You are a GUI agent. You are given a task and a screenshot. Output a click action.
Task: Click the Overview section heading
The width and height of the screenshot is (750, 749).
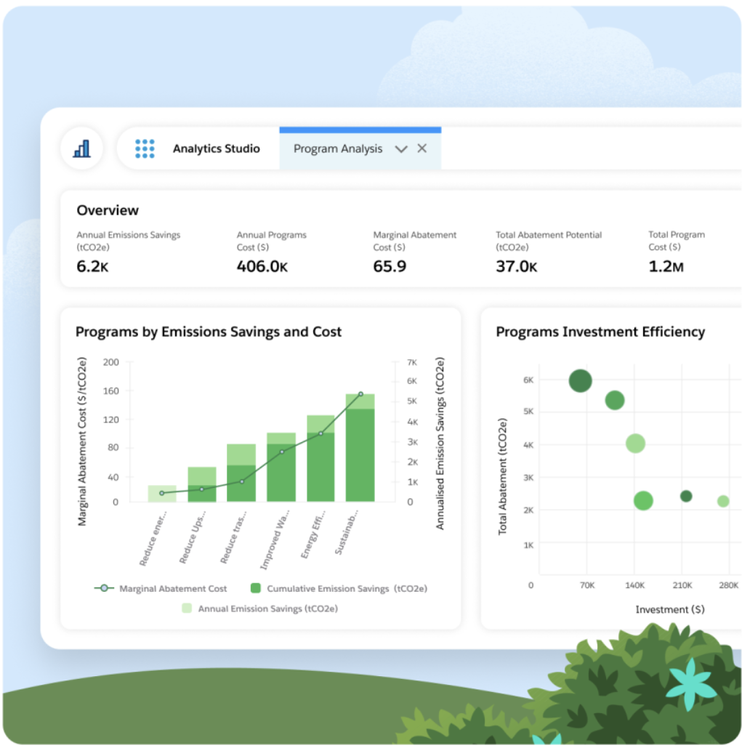[108, 210]
